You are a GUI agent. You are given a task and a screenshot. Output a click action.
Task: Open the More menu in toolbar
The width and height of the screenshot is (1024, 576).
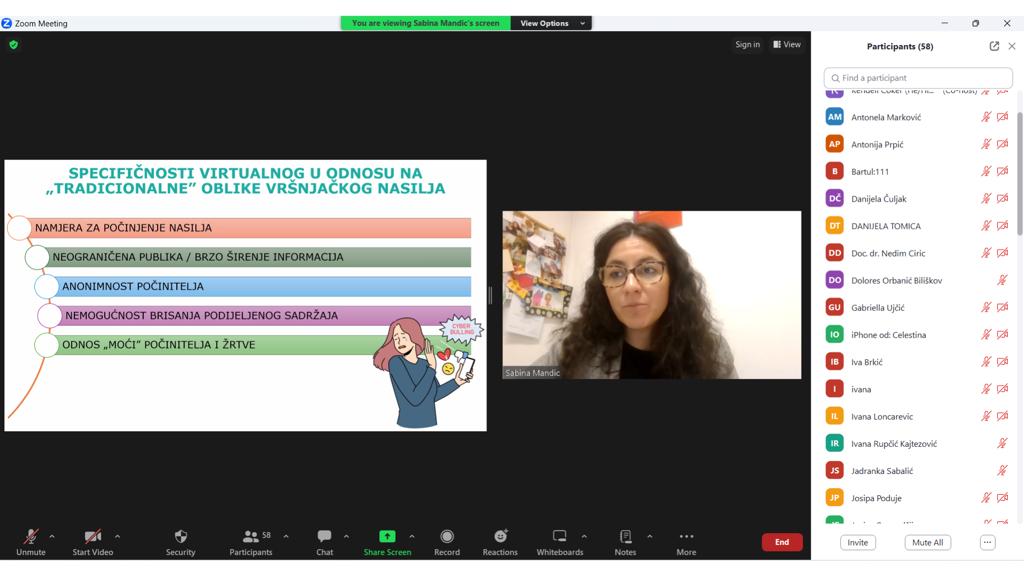pos(686,537)
